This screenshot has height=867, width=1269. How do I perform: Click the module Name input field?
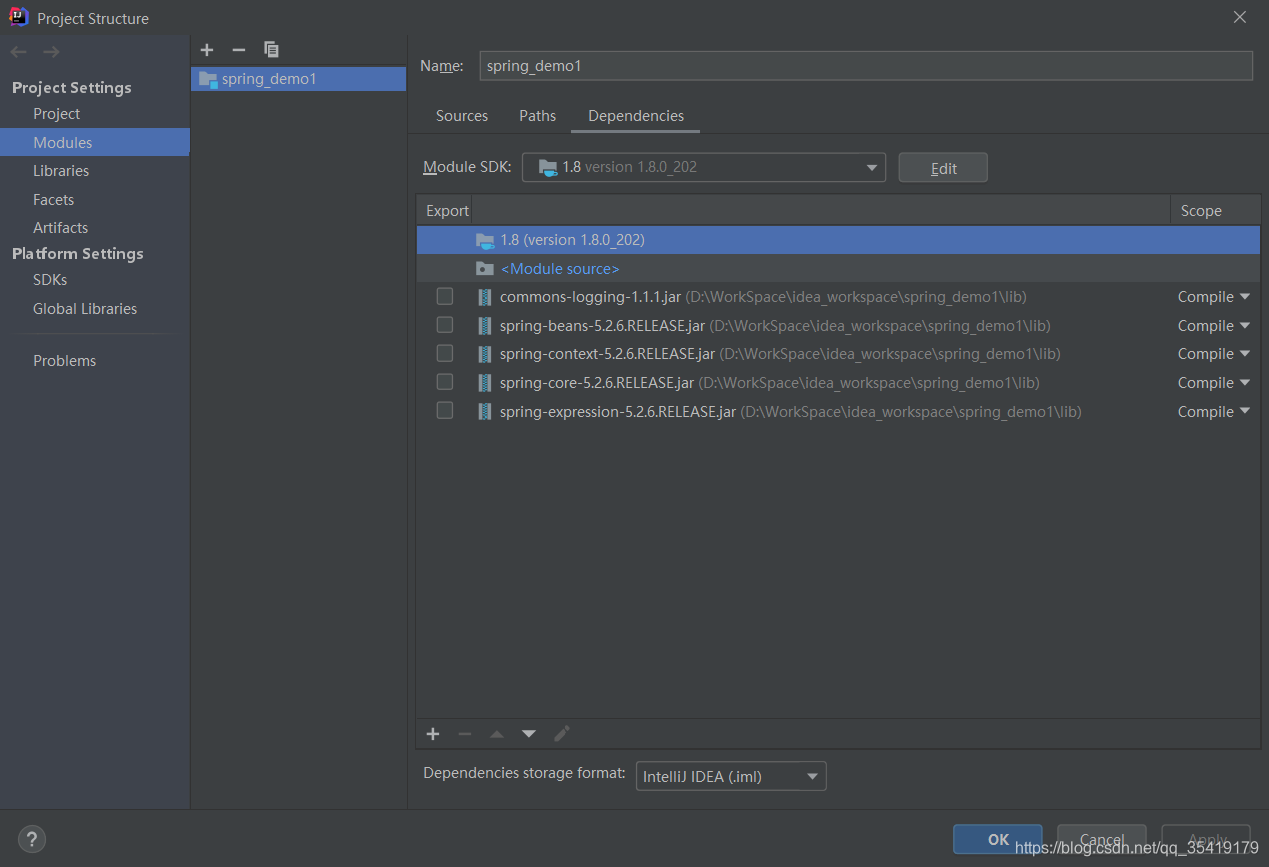point(866,66)
